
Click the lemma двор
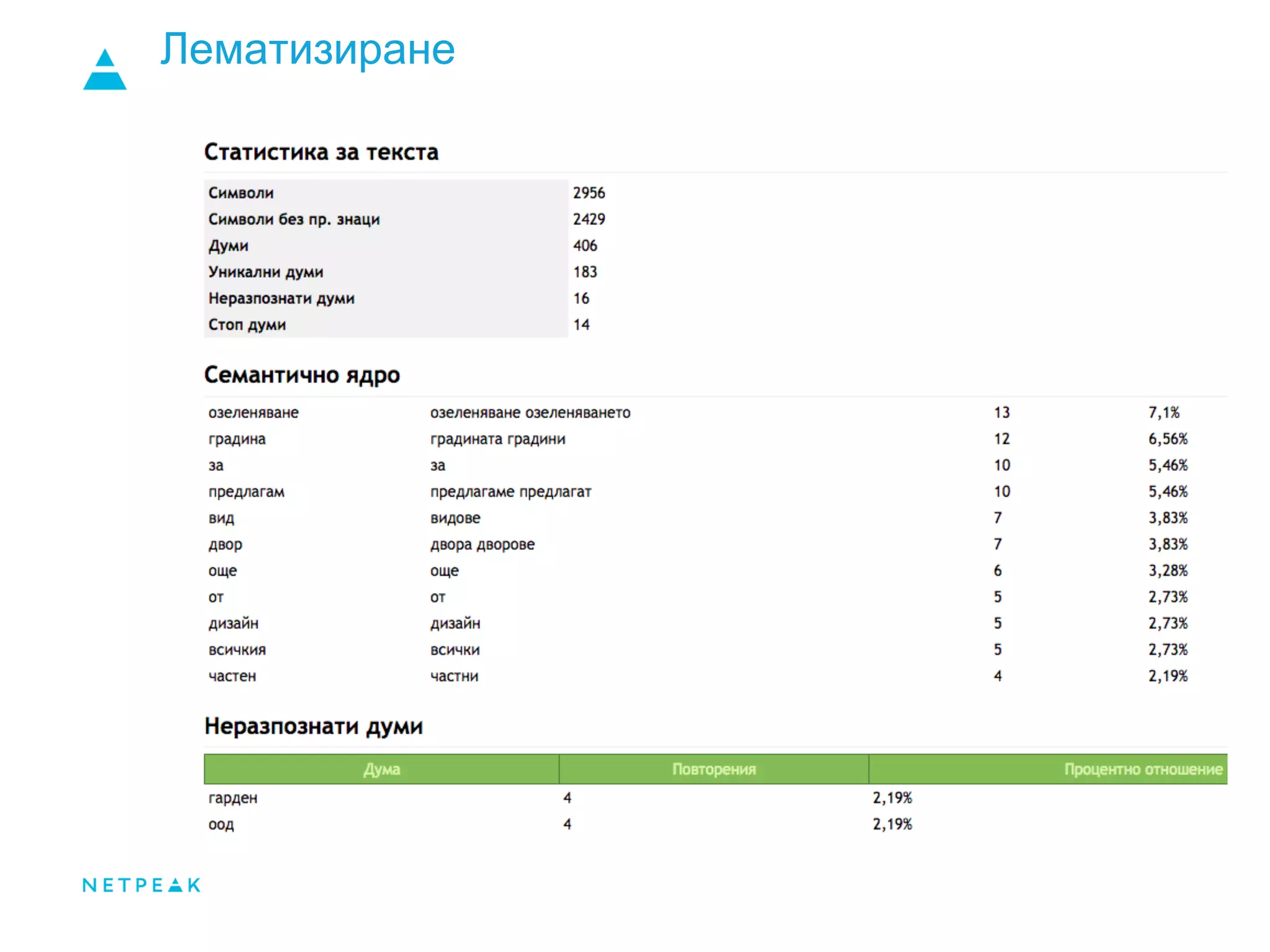coord(225,545)
